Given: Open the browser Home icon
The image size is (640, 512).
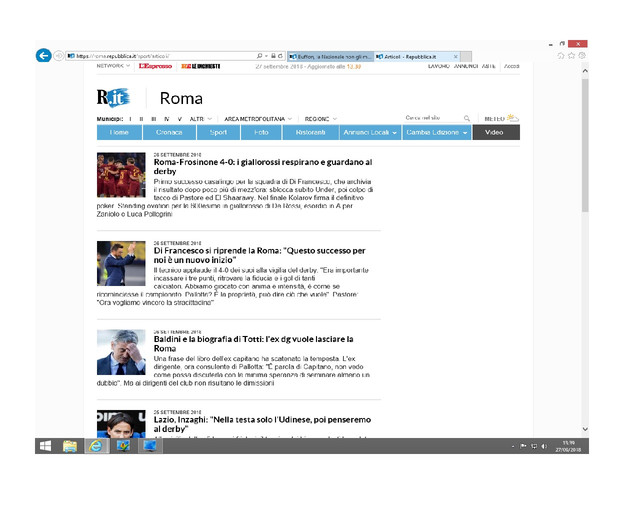Looking at the screenshot, I should (x=561, y=56).
